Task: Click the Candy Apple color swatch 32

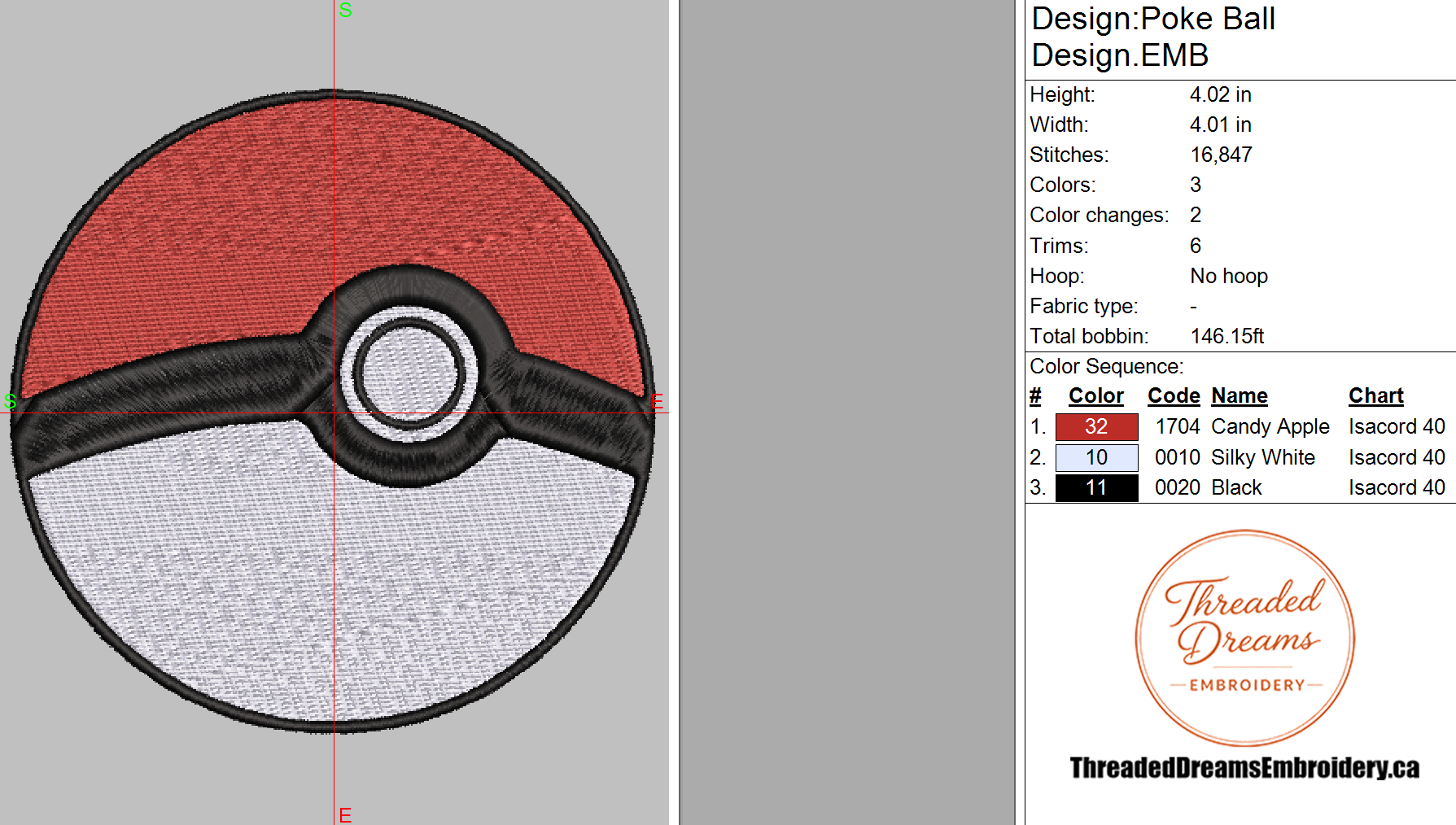Action: coord(1096,426)
